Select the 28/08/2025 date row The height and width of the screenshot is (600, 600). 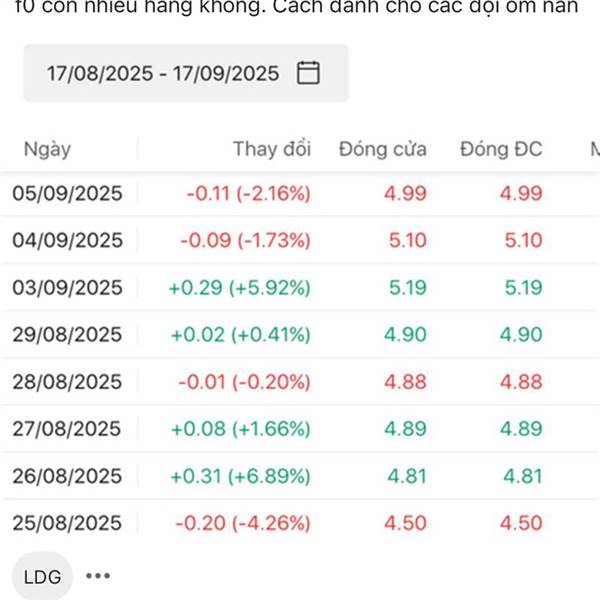(67, 382)
